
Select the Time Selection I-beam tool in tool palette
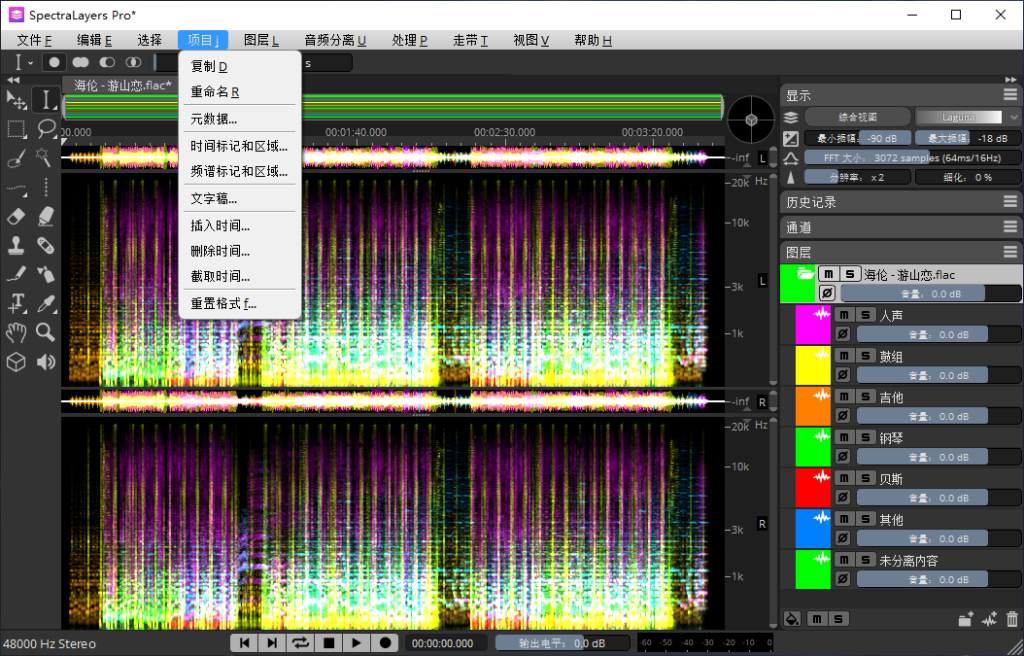coord(46,100)
